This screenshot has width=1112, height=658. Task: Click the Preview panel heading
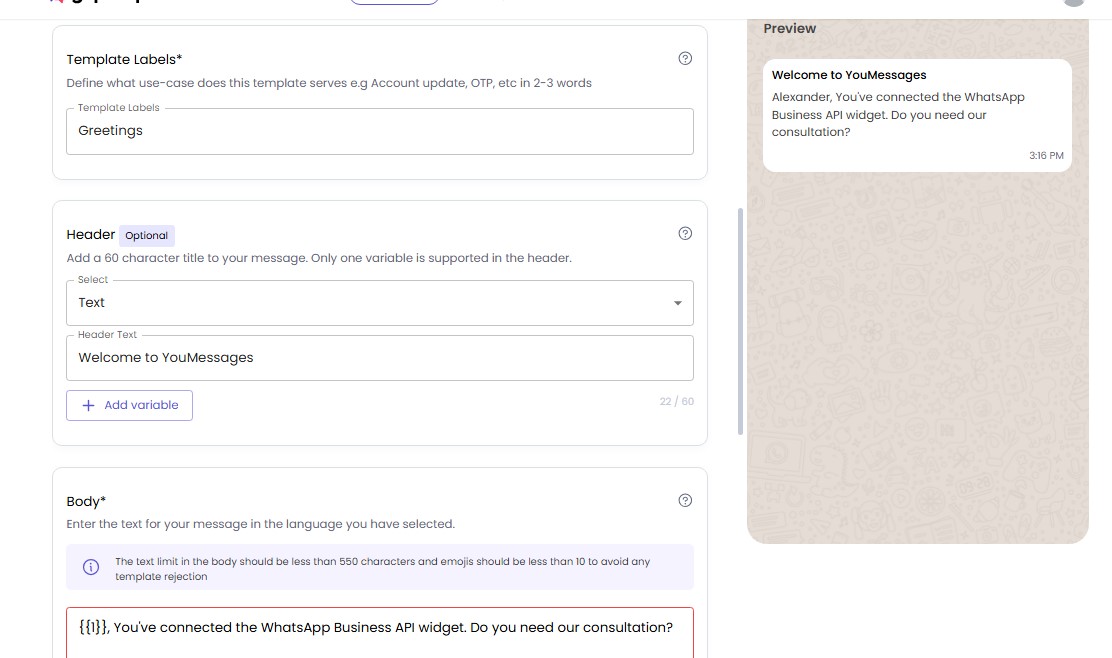tap(789, 29)
